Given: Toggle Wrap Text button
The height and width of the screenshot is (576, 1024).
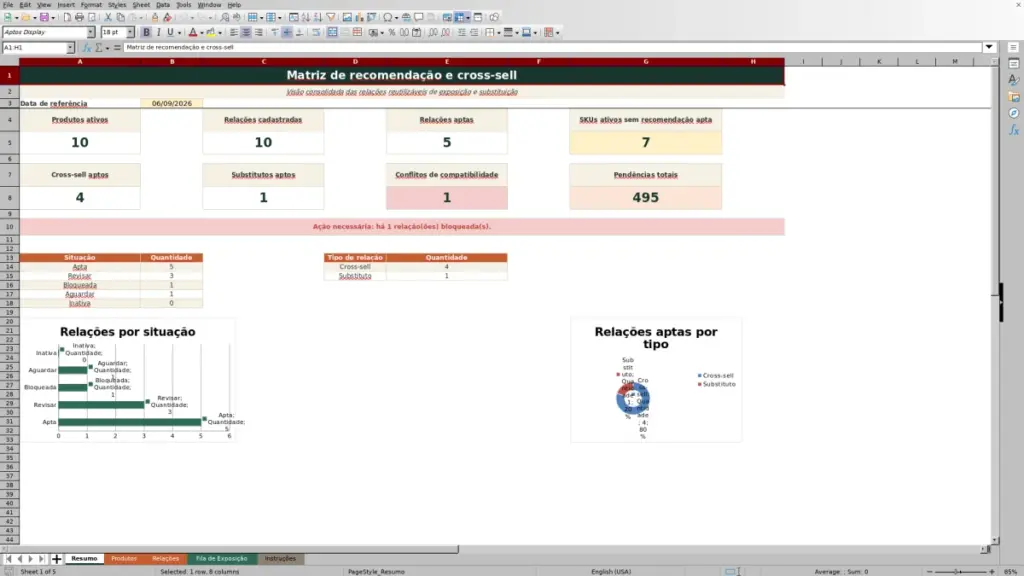Looking at the screenshot, I should tap(316, 33).
